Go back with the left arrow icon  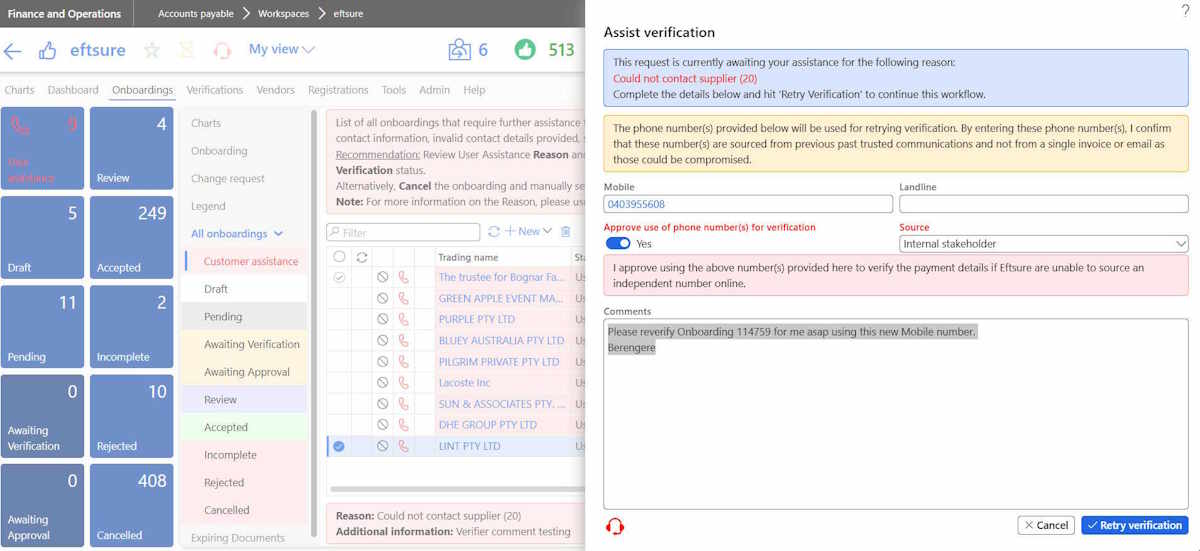(x=13, y=50)
